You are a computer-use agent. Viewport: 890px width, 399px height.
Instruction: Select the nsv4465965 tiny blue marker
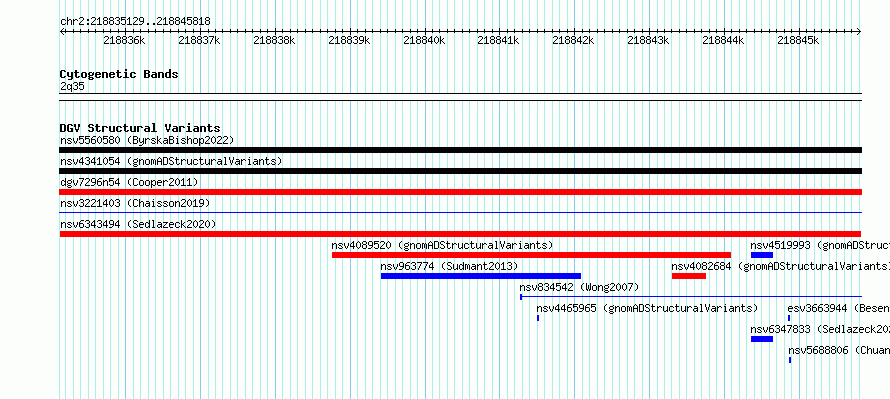pos(538,318)
